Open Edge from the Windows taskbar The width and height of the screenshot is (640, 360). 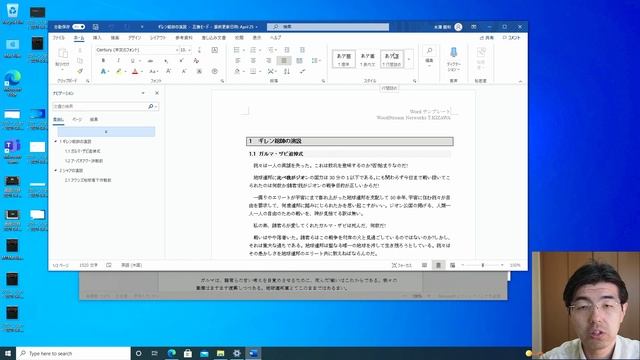[171, 353]
